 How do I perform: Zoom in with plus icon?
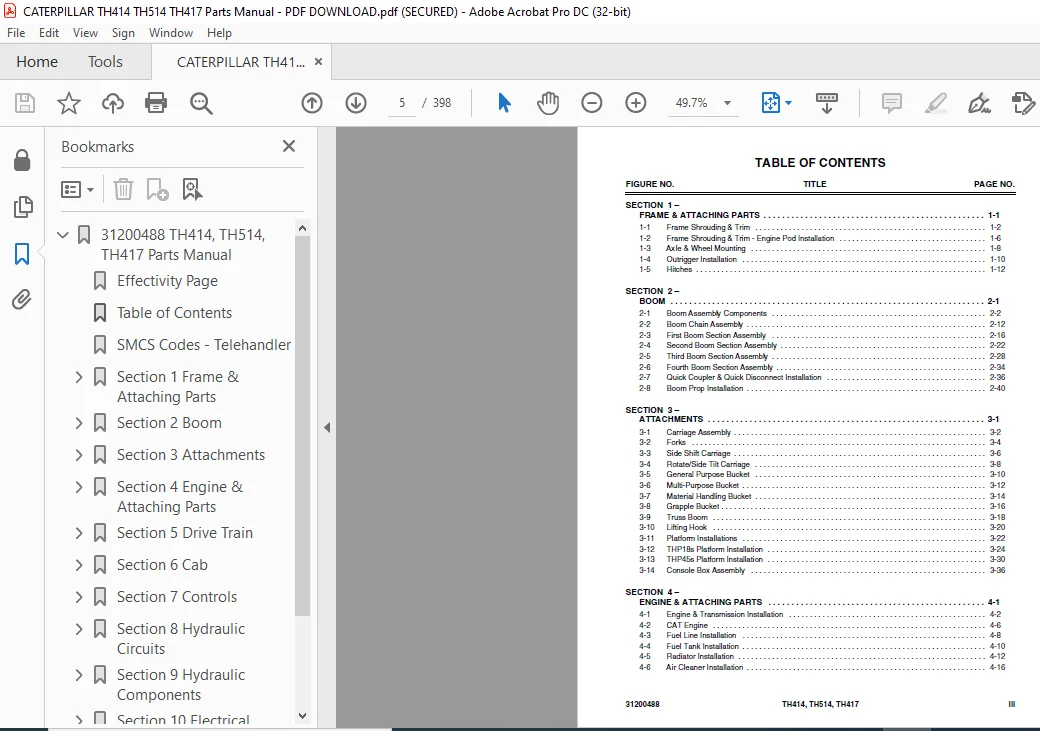coord(635,103)
